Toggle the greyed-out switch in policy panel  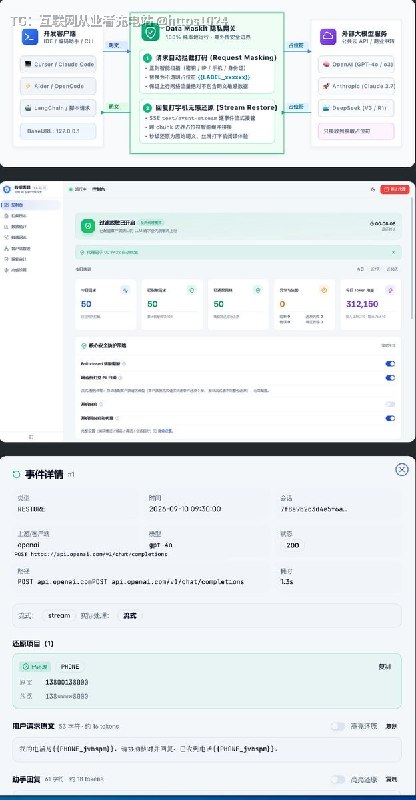pyautogui.click(x=390, y=404)
